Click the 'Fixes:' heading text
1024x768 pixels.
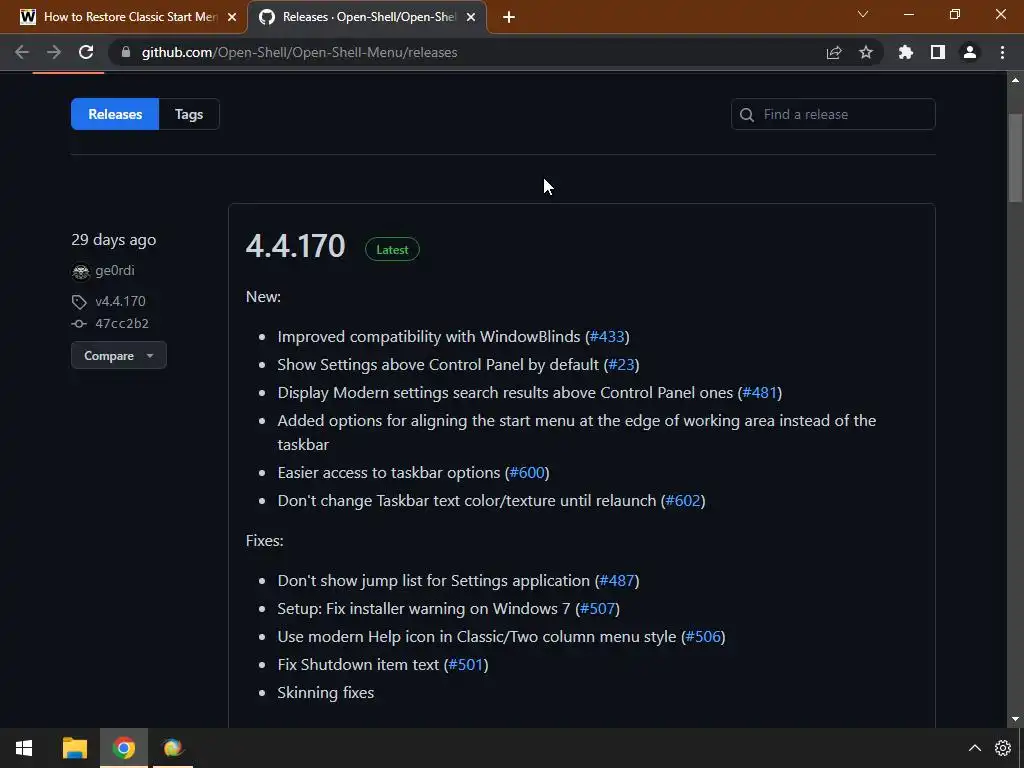(264, 541)
